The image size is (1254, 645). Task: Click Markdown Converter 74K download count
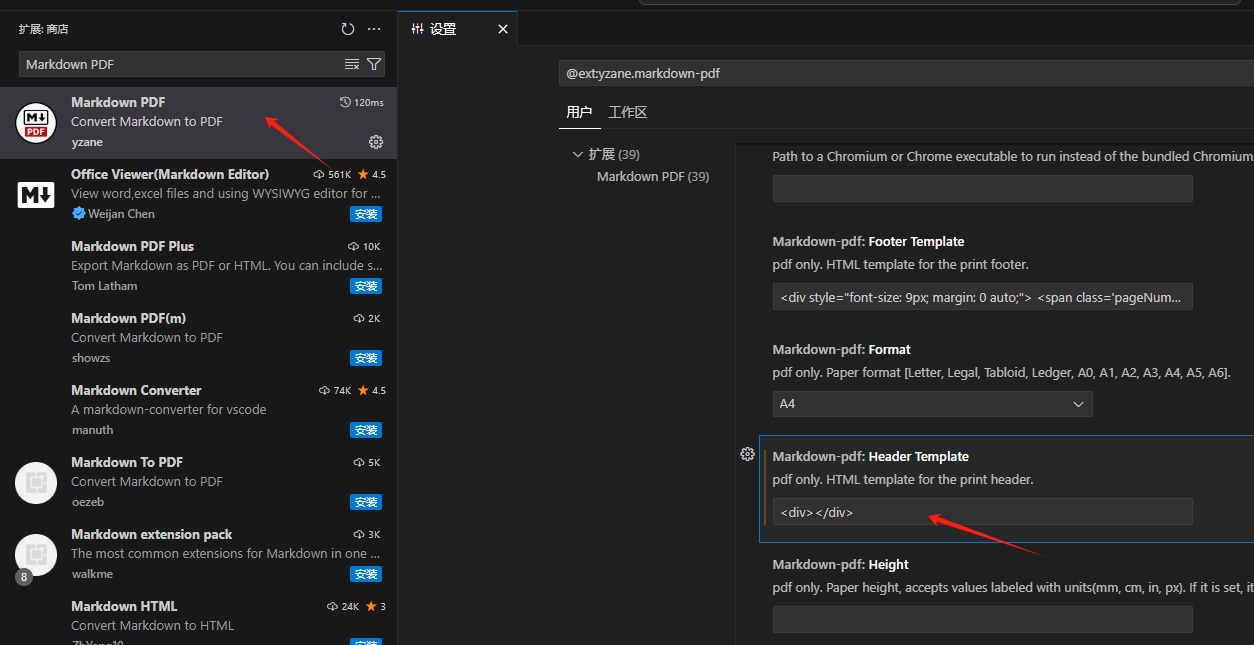335,390
